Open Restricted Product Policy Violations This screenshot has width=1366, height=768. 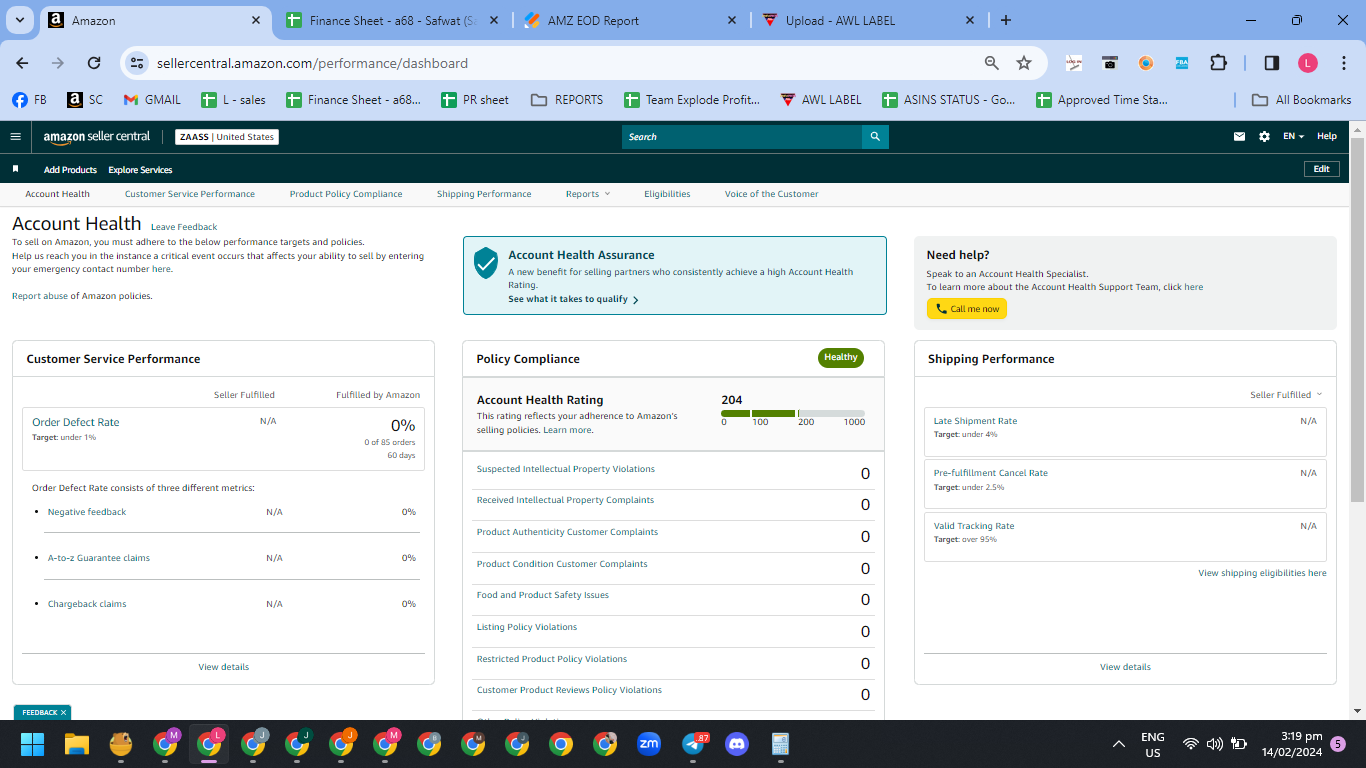[x=552, y=659]
